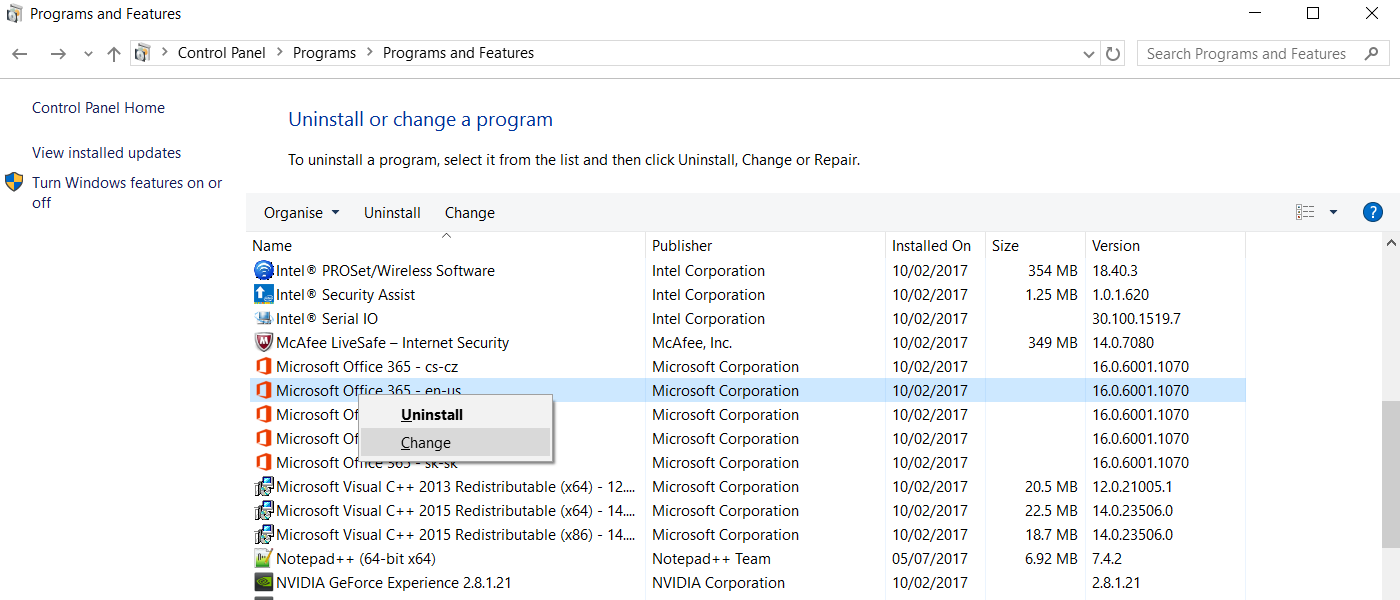Click the Programs breadcrumb
Viewport: 1400px width, 600px height.
[x=324, y=53]
